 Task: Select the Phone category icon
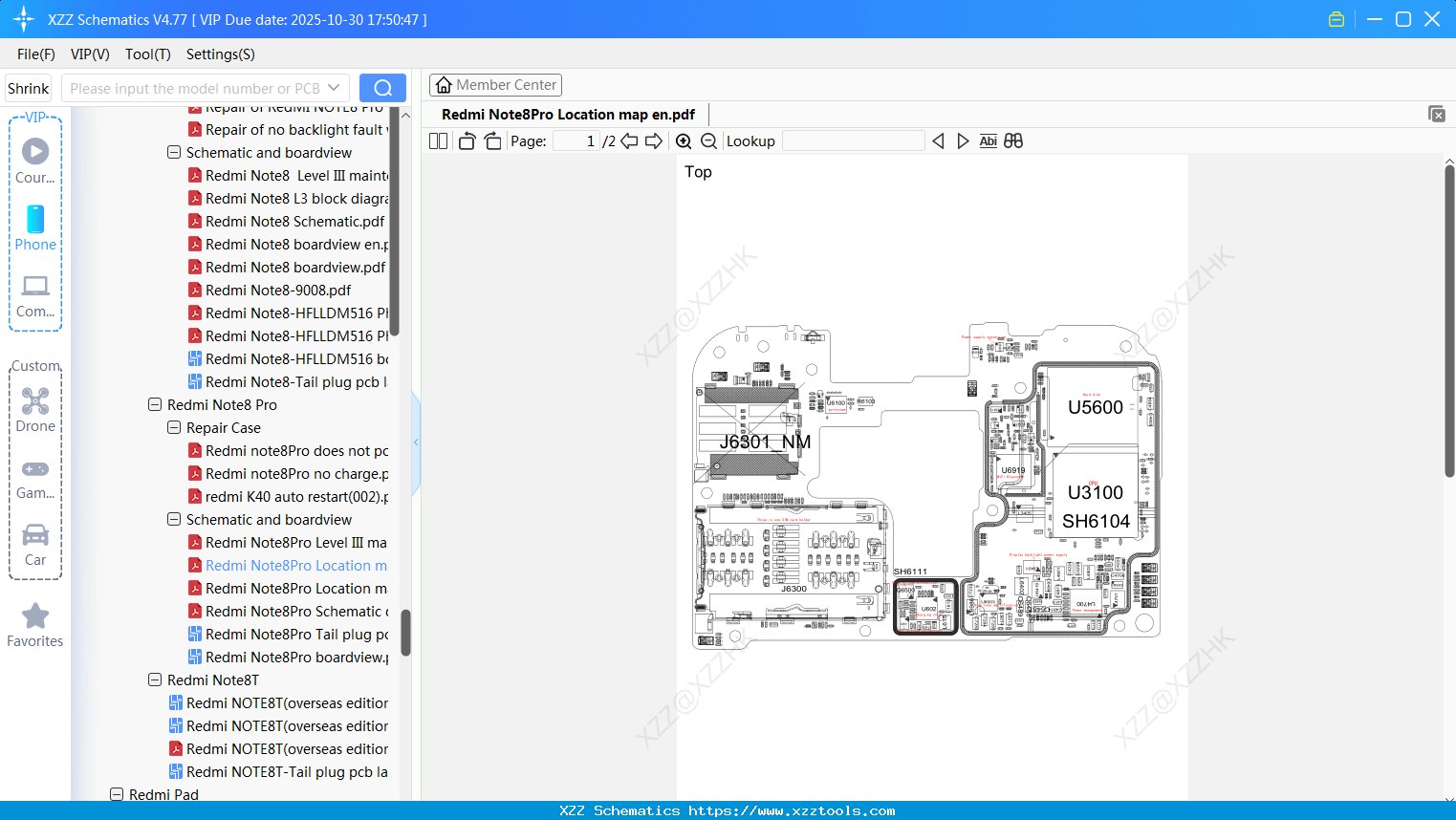(x=35, y=227)
